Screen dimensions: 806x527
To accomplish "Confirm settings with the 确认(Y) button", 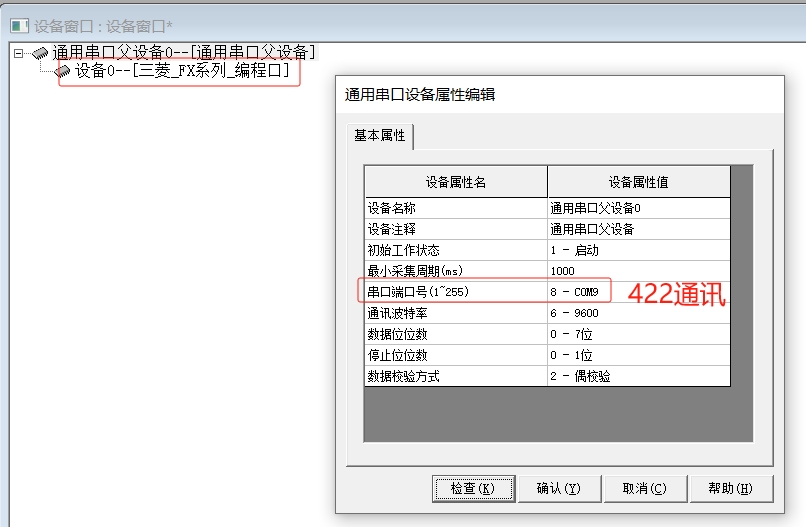I will pos(558,489).
